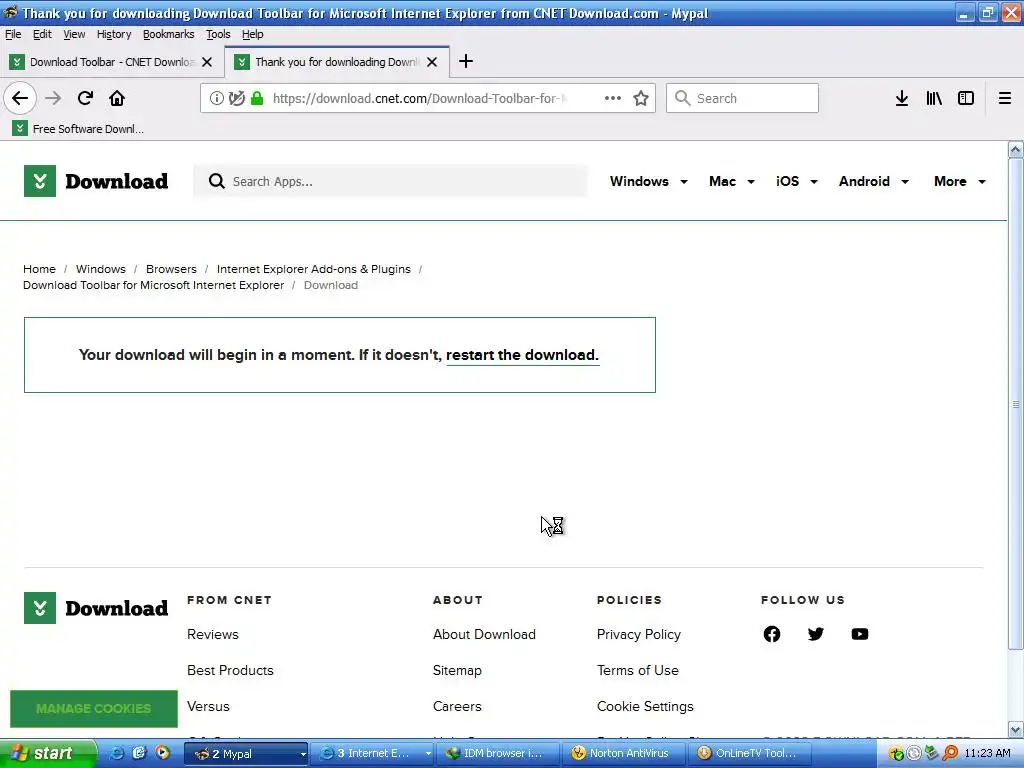
Task: Click the MANAGE COOKIES button
Action: [93, 709]
